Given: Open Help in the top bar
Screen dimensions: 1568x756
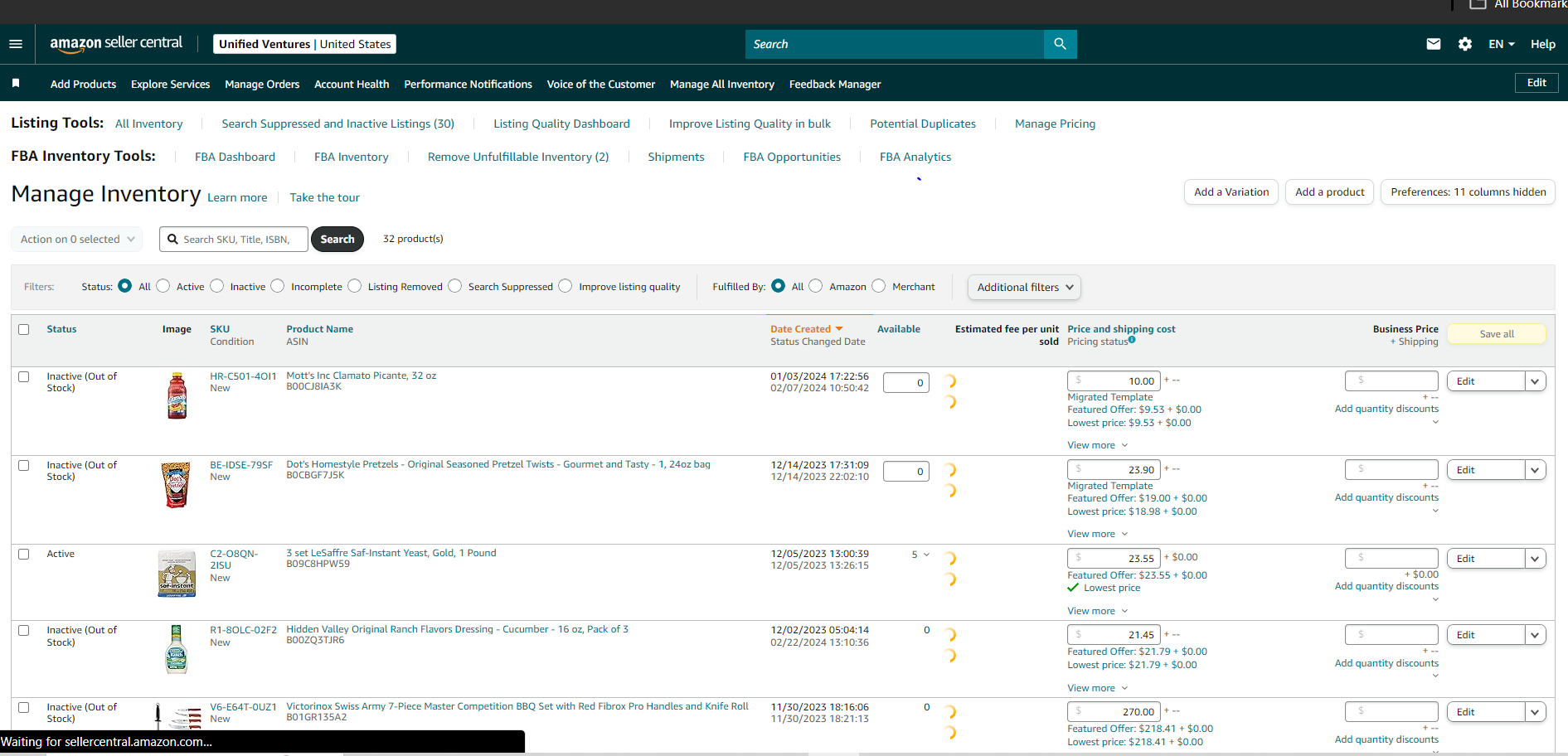Looking at the screenshot, I should (1542, 44).
